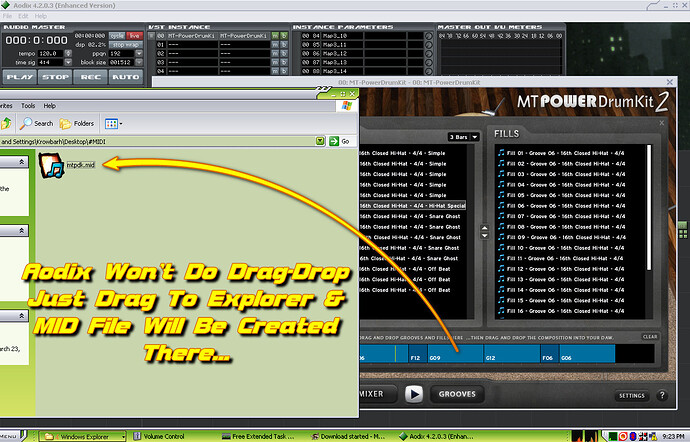Open the mtpdk.mid file icon
This screenshot has width=690, height=442.
(50, 165)
